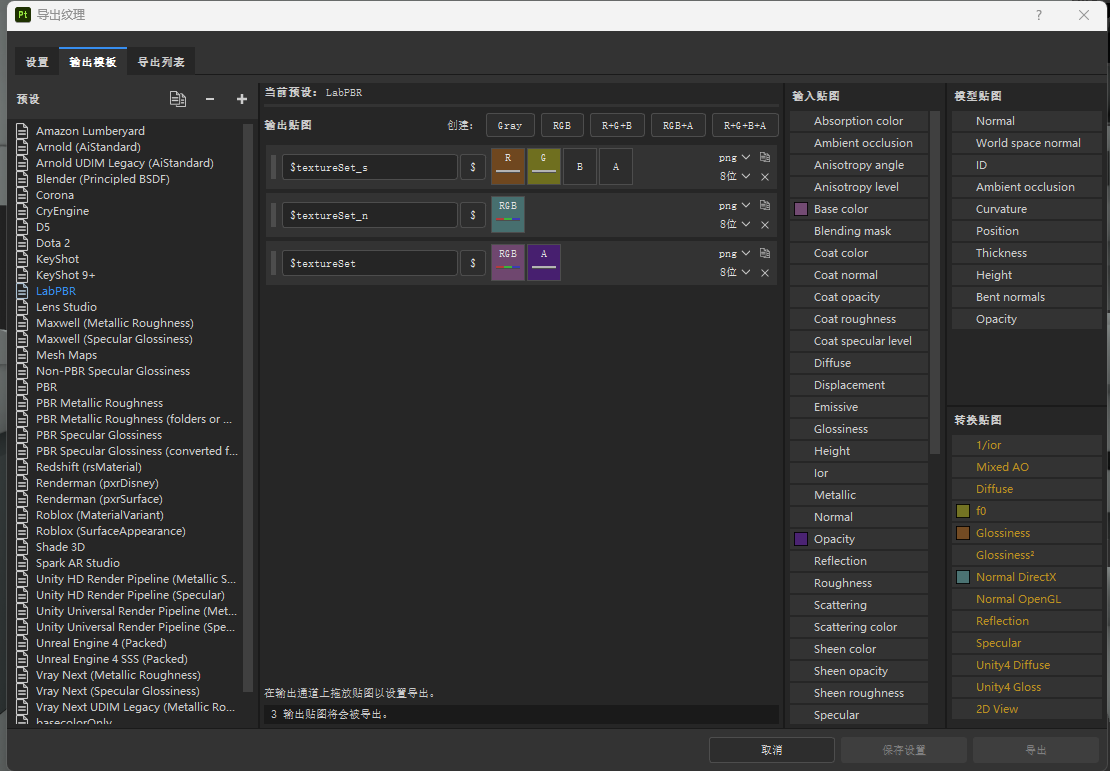Create an R+G+B output map
This screenshot has width=1110, height=771.
(617, 125)
